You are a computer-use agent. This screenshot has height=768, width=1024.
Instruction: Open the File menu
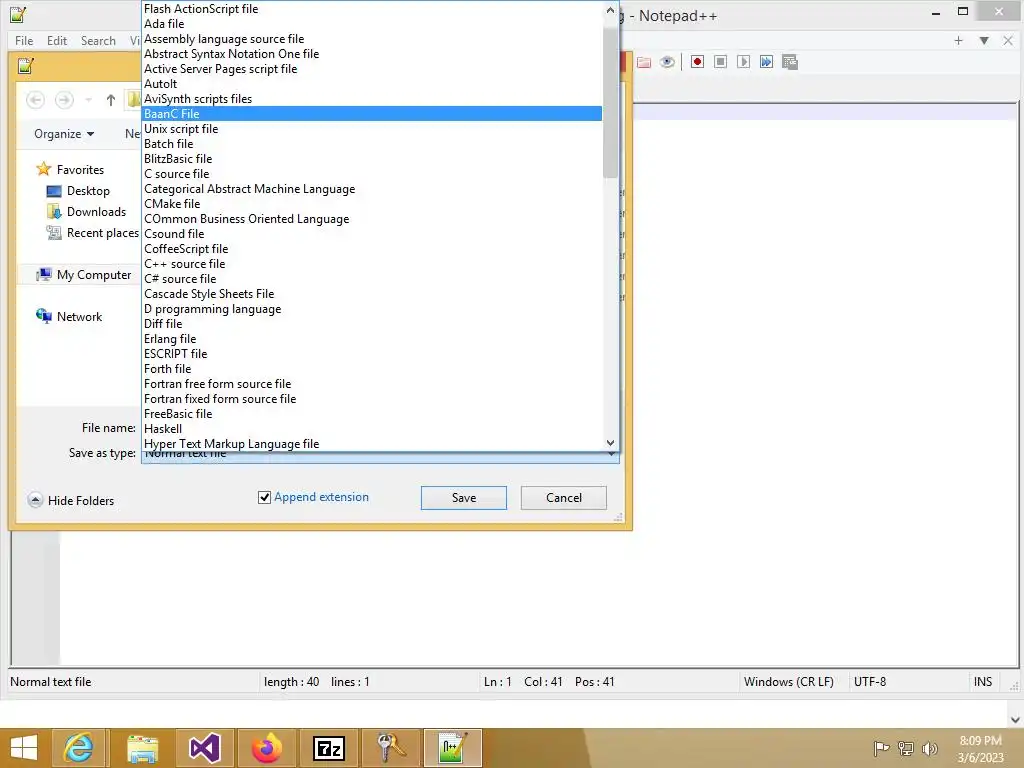24,40
